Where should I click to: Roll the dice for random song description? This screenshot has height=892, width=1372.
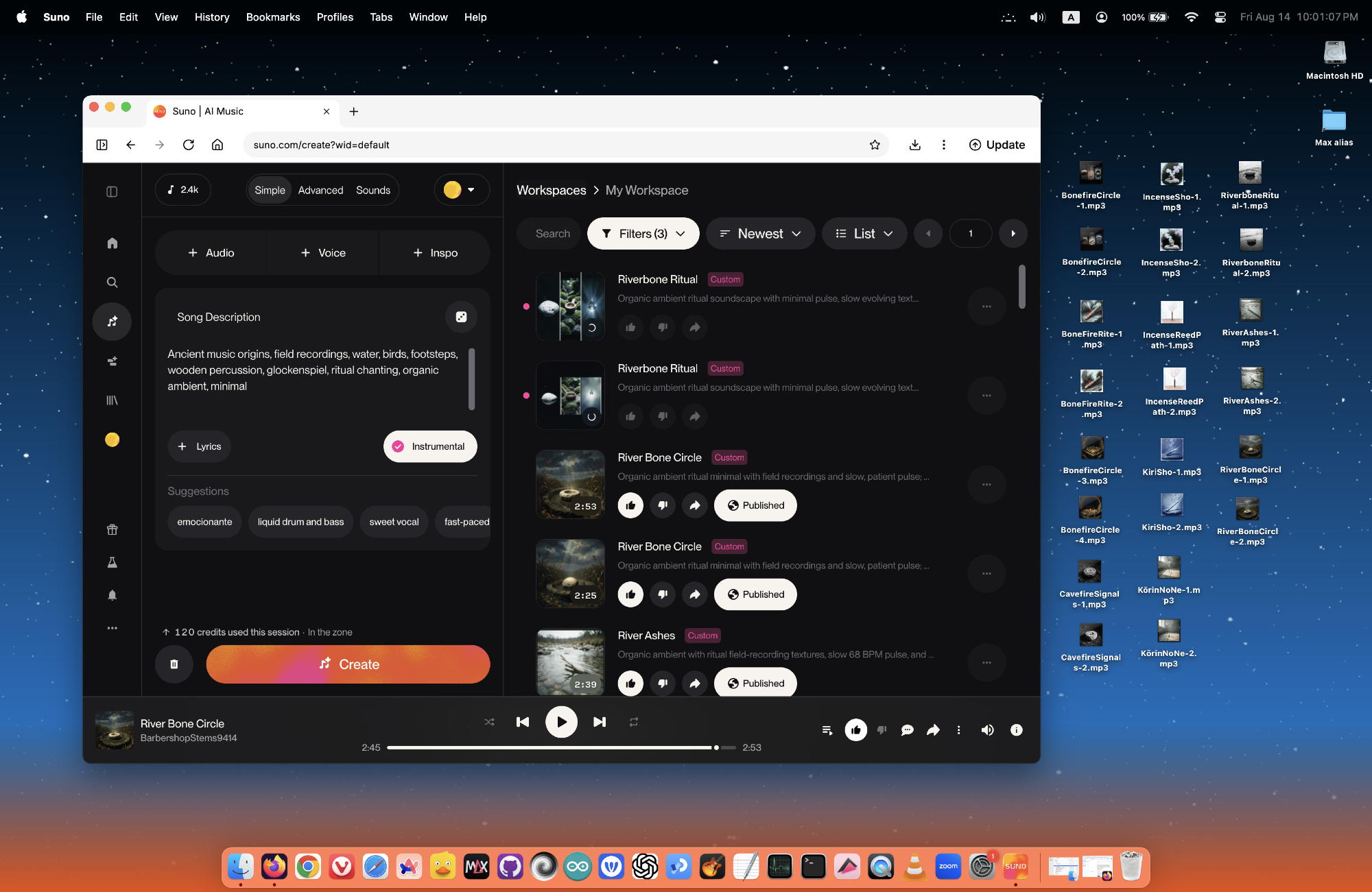coord(461,317)
